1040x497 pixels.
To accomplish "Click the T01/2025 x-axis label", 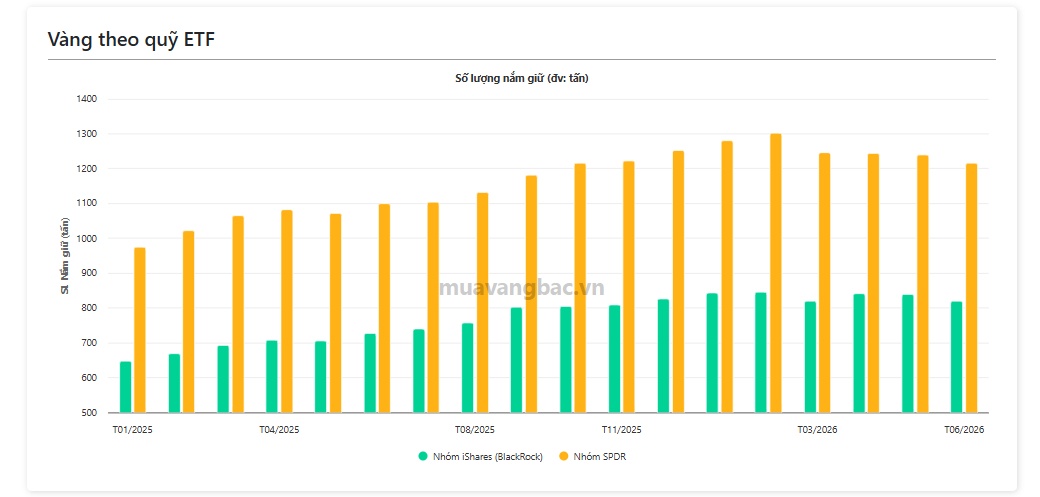I will (x=133, y=429).
